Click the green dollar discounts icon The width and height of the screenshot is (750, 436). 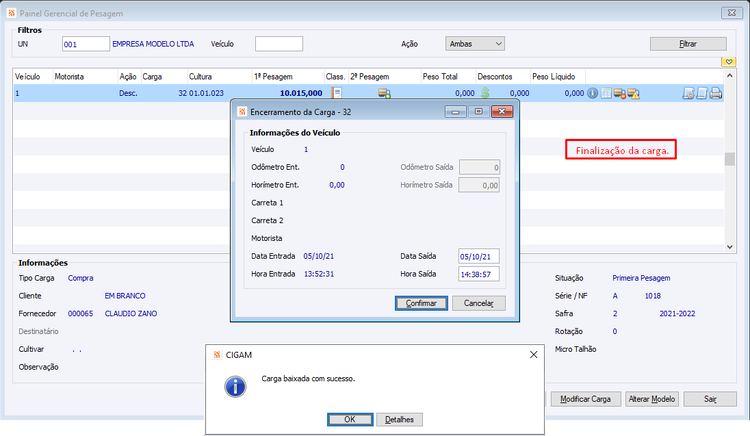pyautogui.click(x=485, y=93)
